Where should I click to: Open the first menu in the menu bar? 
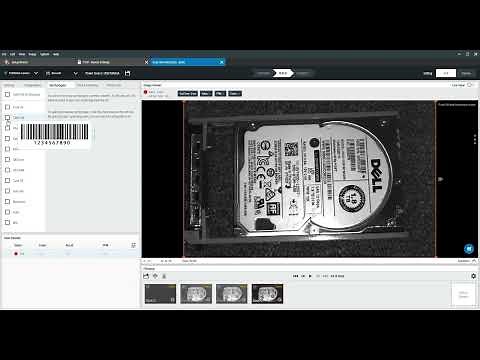(x=4, y=54)
